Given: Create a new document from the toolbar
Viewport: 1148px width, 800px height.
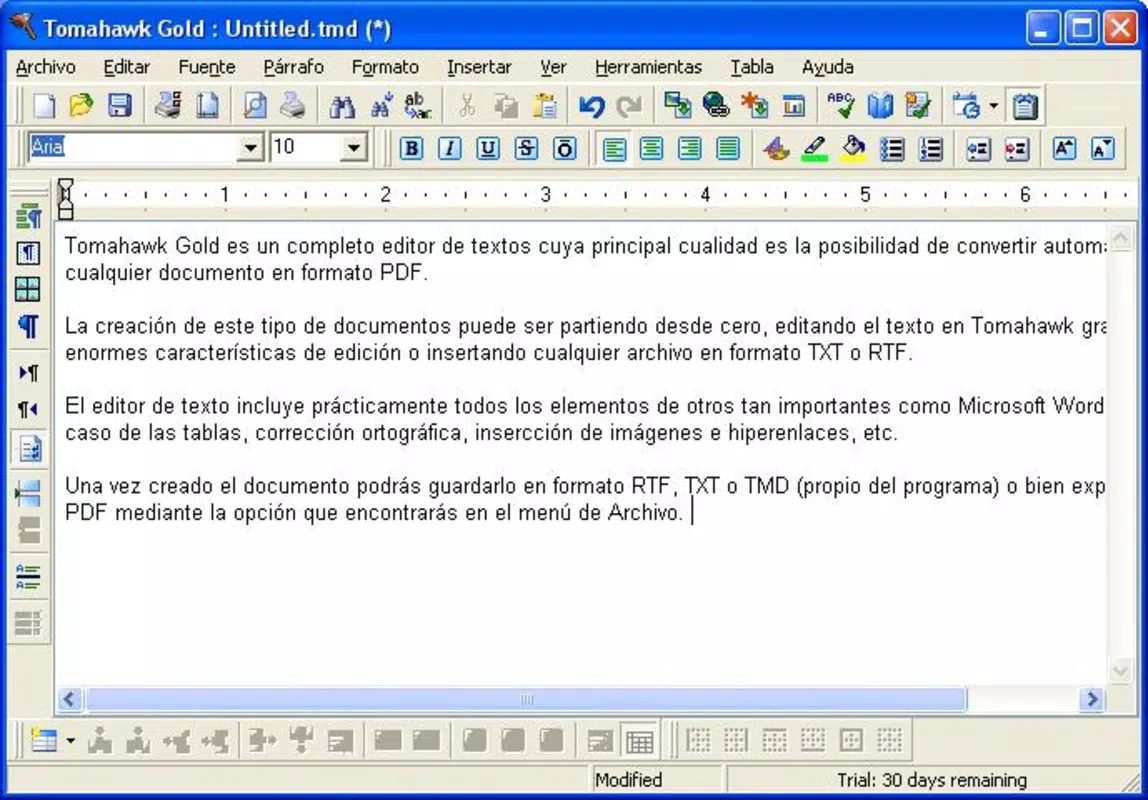Looking at the screenshot, I should coord(45,107).
